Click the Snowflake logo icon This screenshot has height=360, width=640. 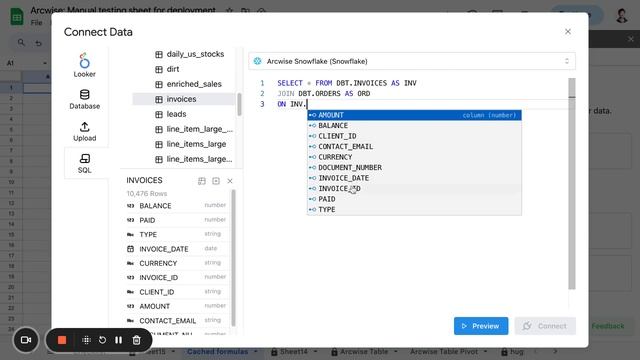pos(257,61)
